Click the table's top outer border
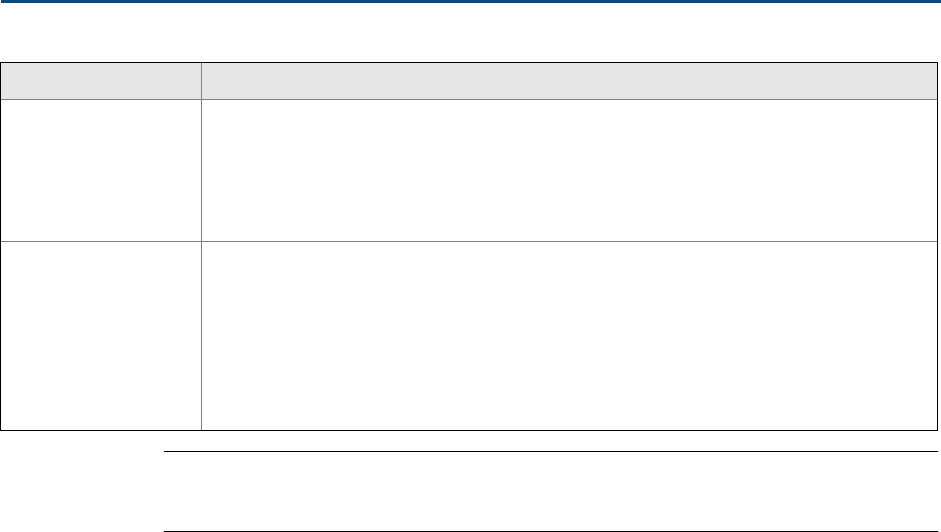This screenshot has height=532, width=941. (x=469, y=62)
